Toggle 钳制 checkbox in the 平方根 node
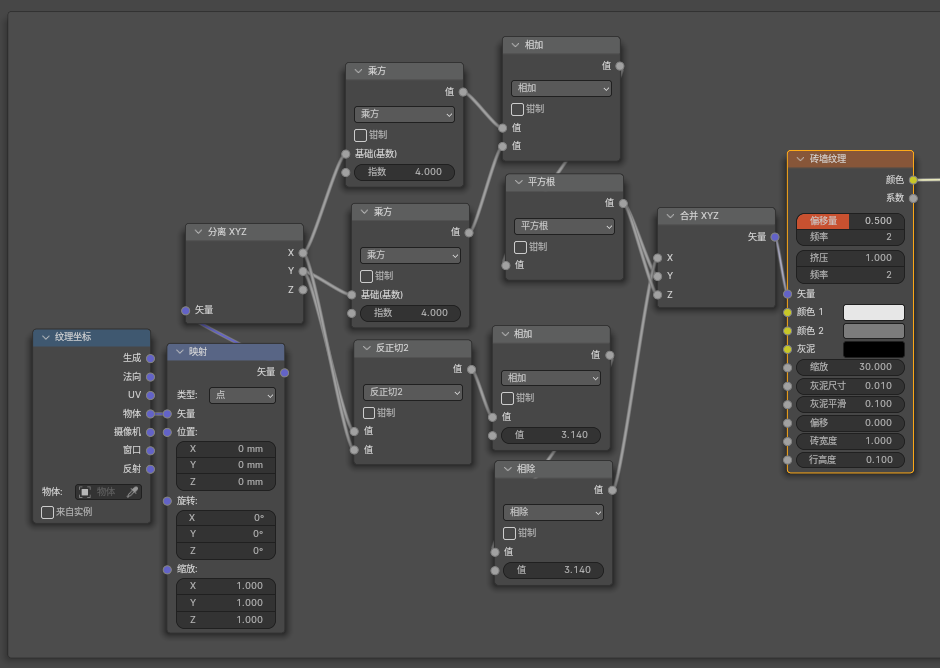Screen dimensions: 940x668 pyautogui.click(x=520, y=247)
